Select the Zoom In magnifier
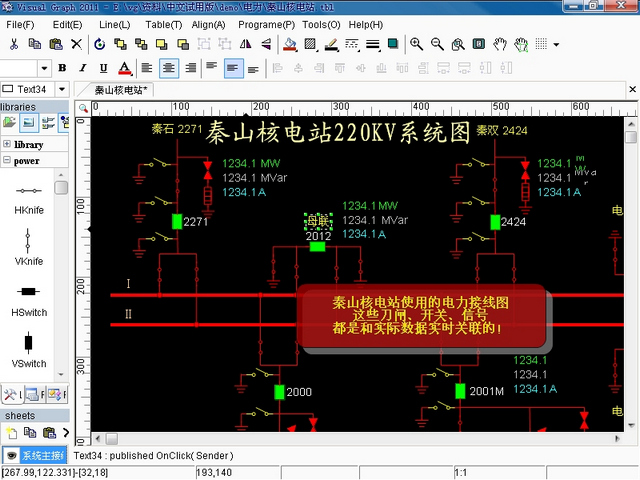This screenshot has width=640, height=480. click(417, 44)
